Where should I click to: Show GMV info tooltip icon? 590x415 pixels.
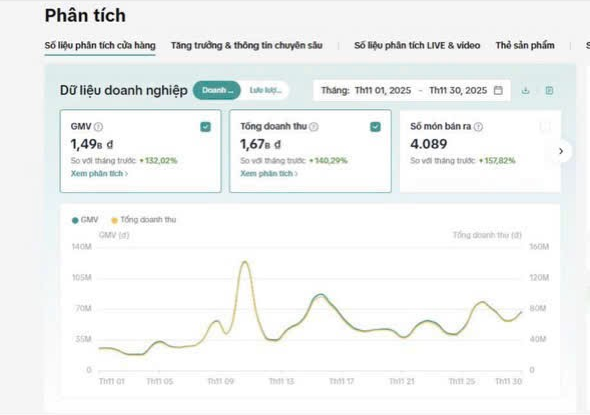pos(98,127)
